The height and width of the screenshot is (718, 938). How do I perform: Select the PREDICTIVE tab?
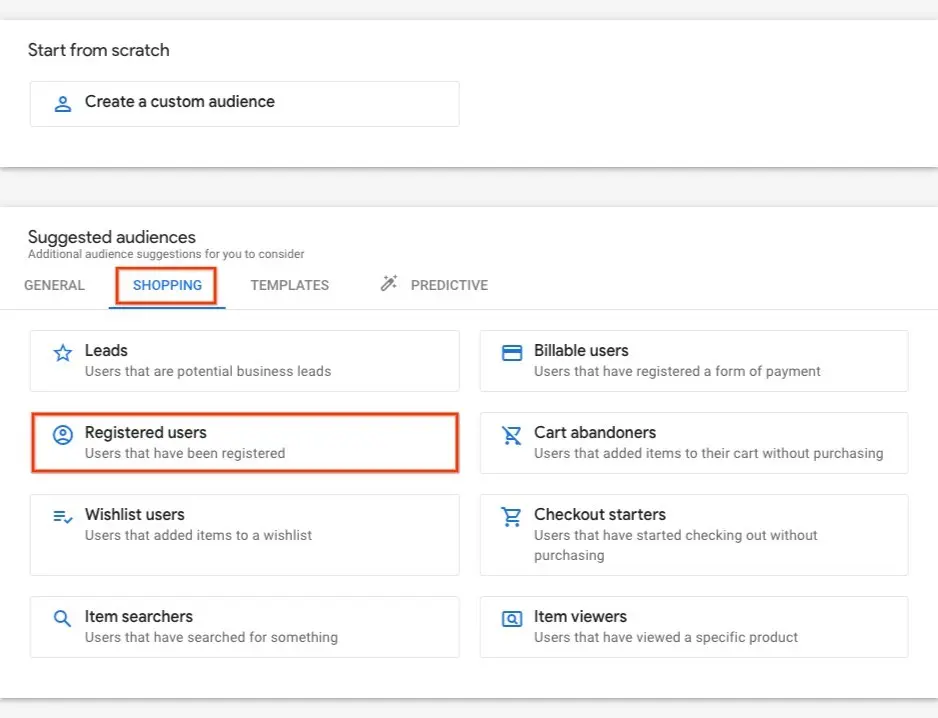tap(448, 285)
